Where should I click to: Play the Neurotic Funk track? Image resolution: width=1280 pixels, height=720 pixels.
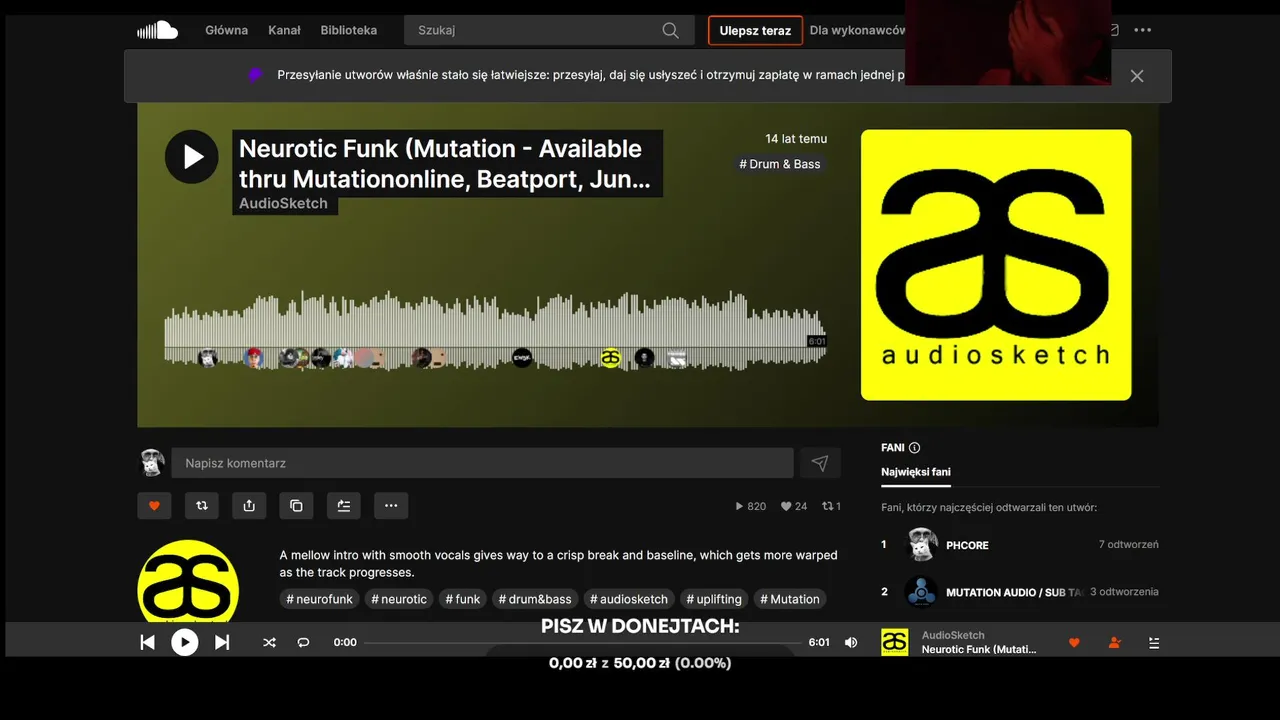click(x=191, y=157)
